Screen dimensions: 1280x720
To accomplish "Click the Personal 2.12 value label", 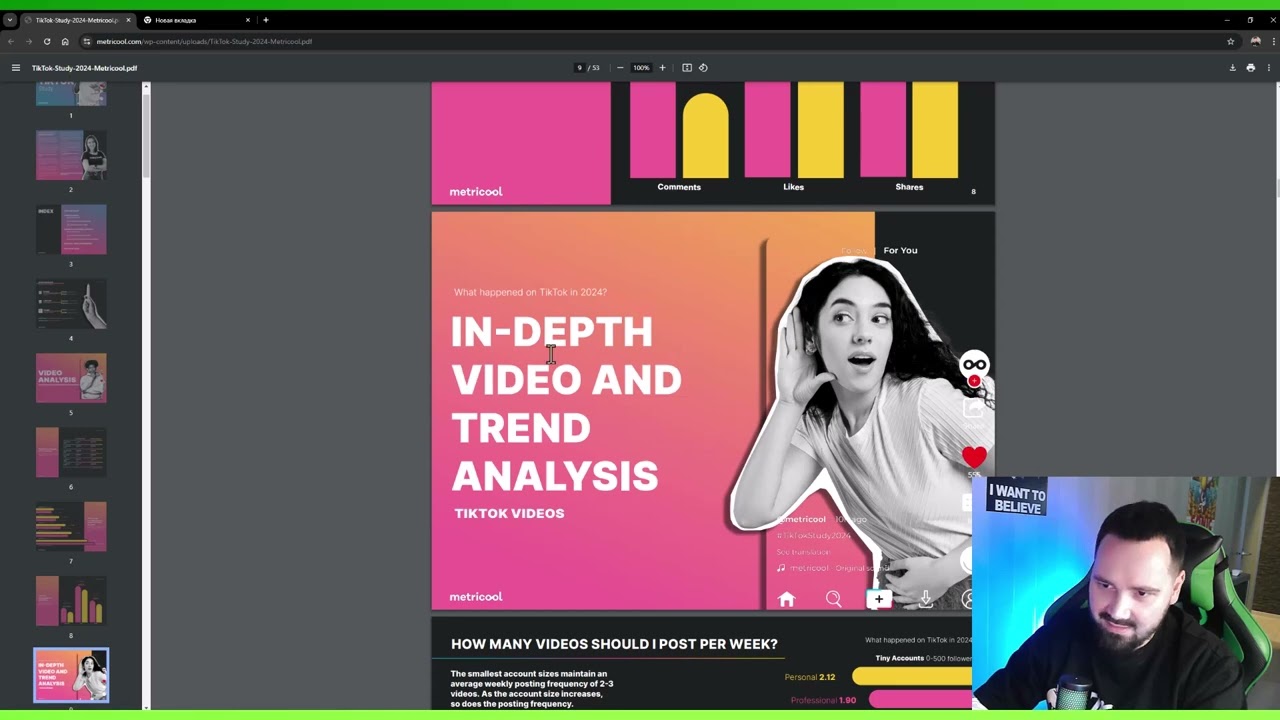I will 810,677.
